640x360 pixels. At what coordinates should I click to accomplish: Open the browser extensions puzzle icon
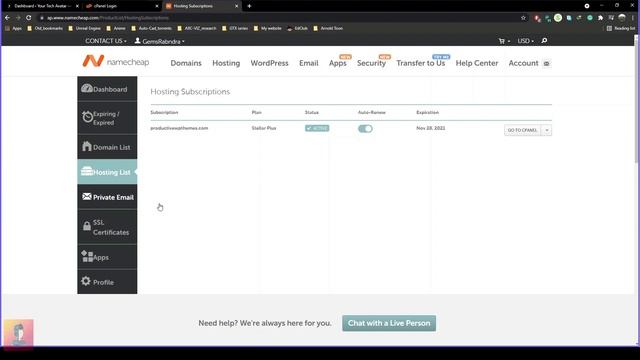(x=600, y=18)
